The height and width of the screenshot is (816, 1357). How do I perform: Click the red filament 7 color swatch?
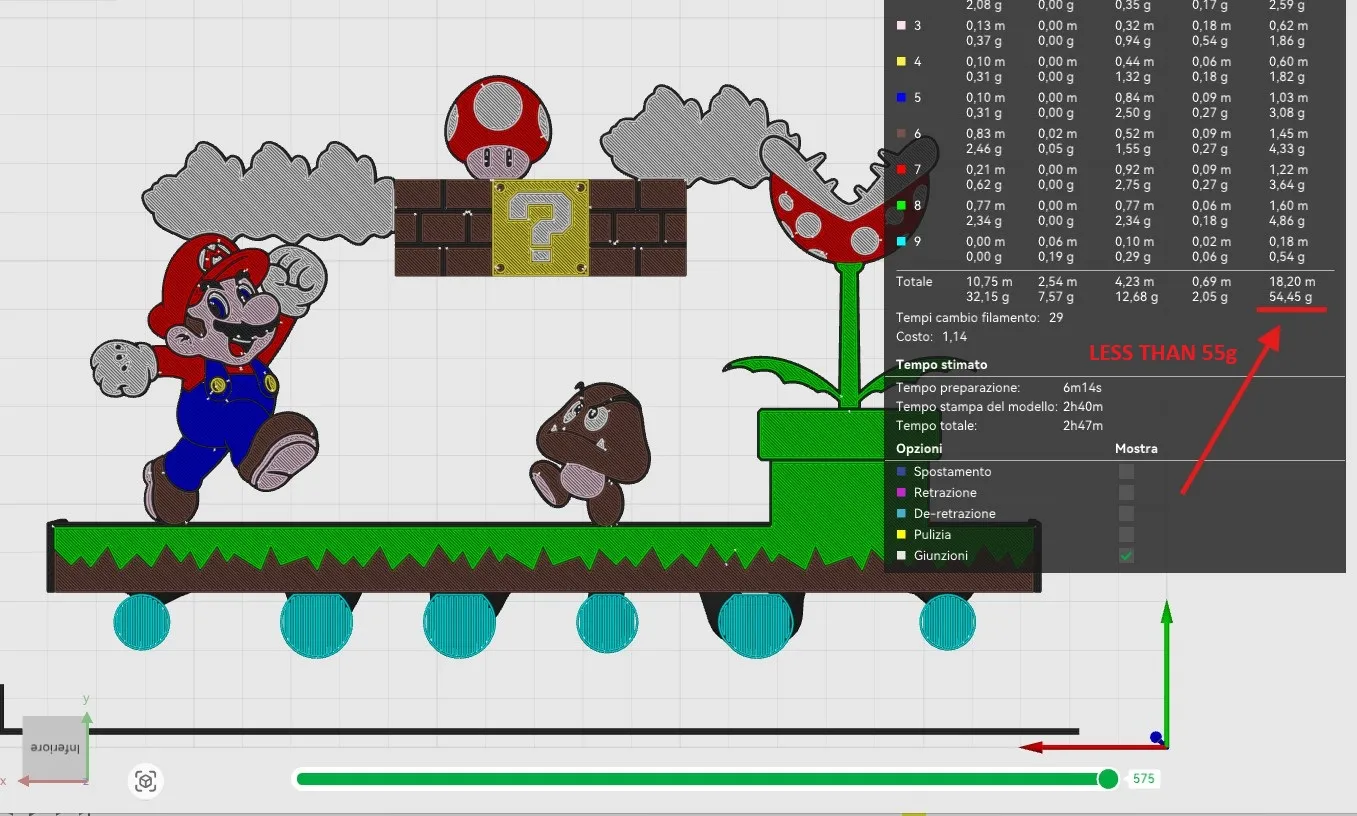pos(901,169)
